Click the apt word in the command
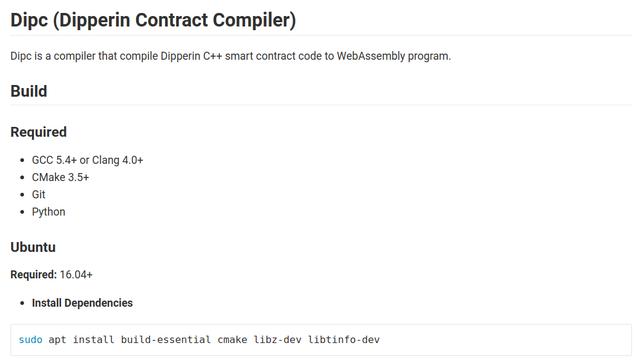Viewport: 640px width, 364px height. pyautogui.click(x=57, y=340)
